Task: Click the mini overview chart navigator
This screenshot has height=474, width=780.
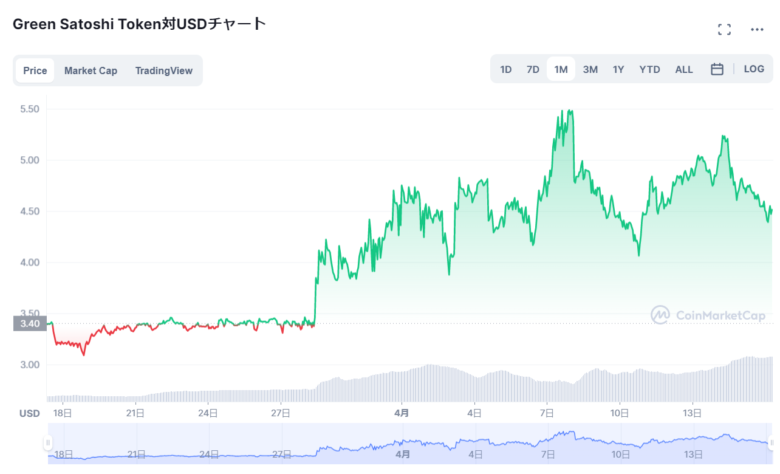Action: click(410, 443)
